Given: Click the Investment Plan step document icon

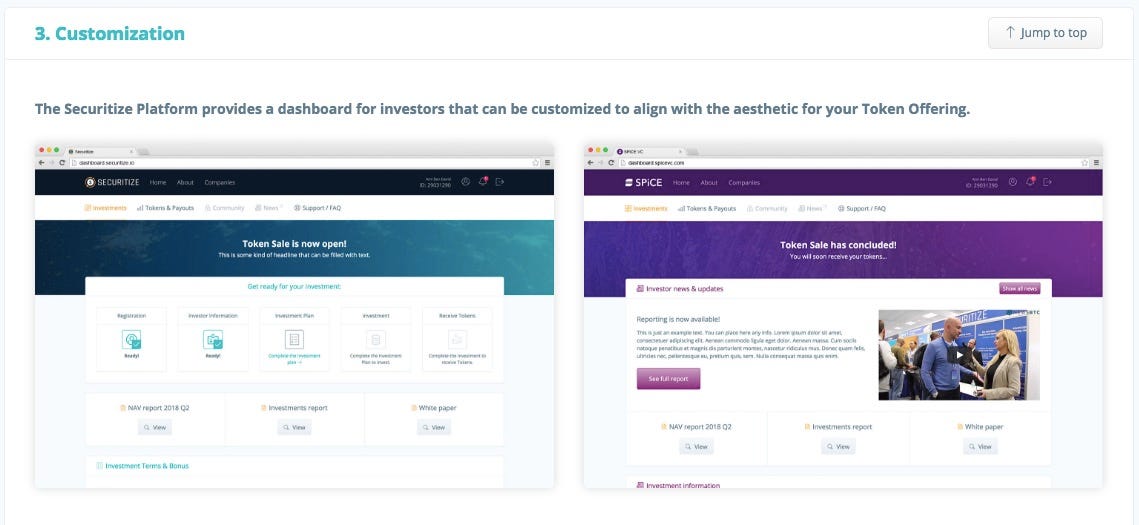Looking at the screenshot, I should tap(294, 339).
